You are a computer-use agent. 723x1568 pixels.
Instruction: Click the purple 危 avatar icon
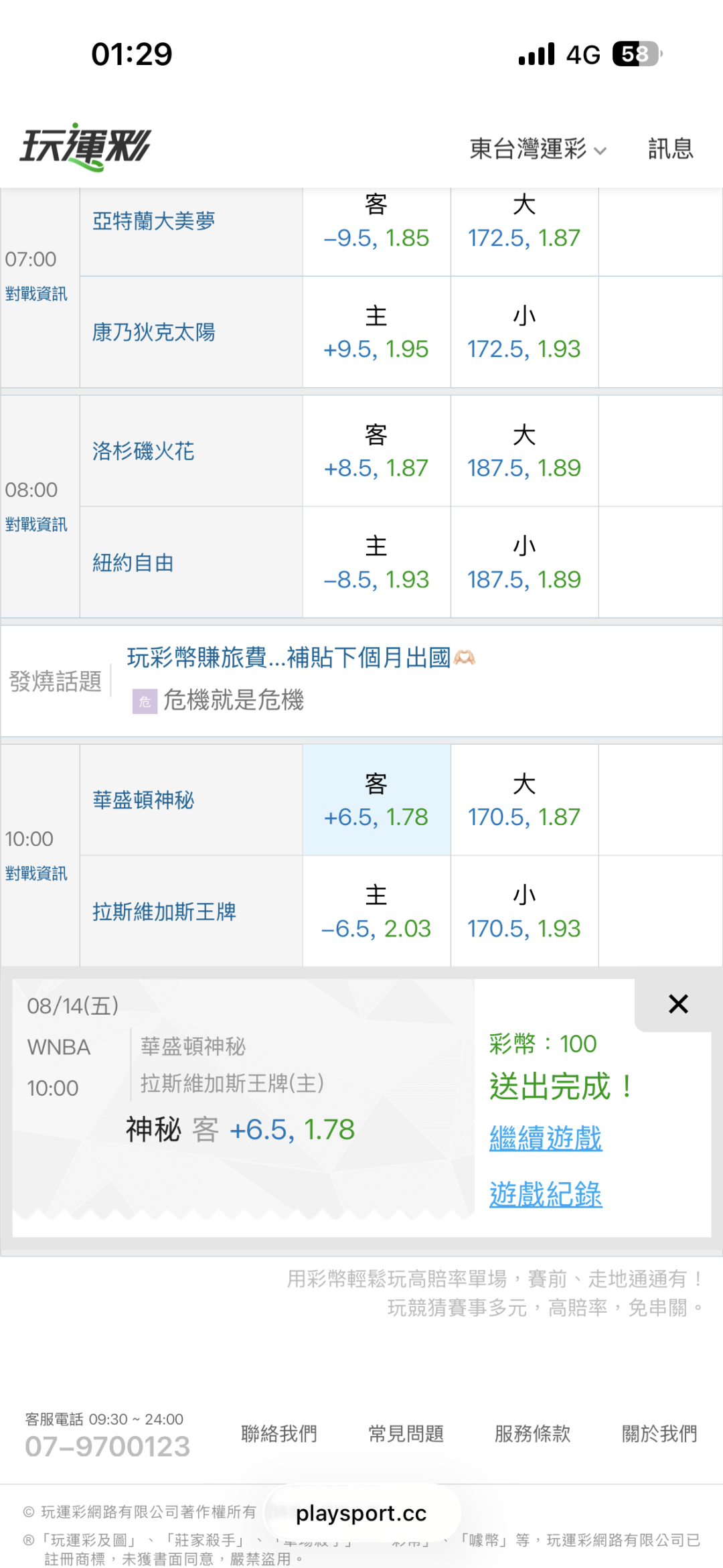click(x=145, y=701)
